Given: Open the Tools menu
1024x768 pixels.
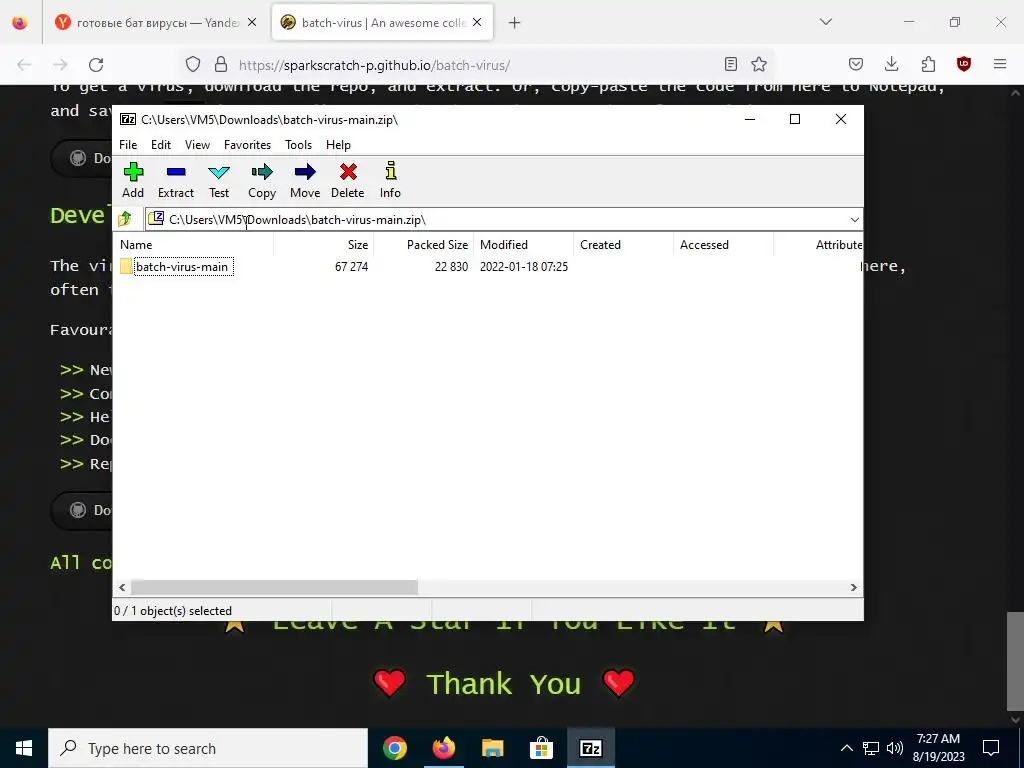Looking at the screenshot, I should pos(298,145).
